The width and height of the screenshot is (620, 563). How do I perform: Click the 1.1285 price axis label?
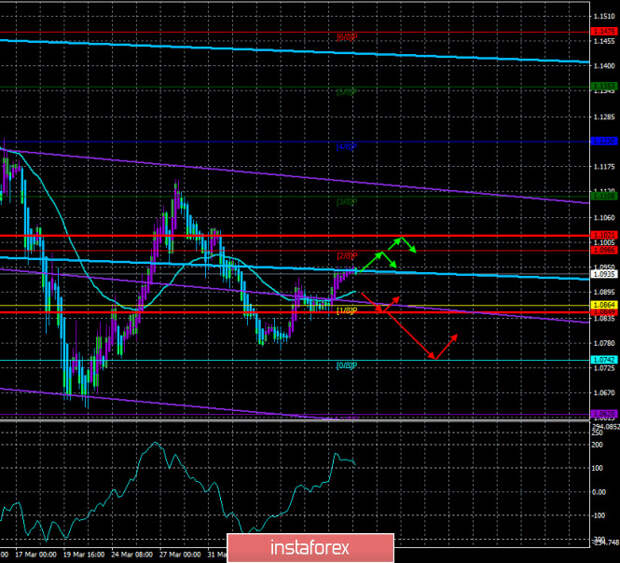pos(605,117)
